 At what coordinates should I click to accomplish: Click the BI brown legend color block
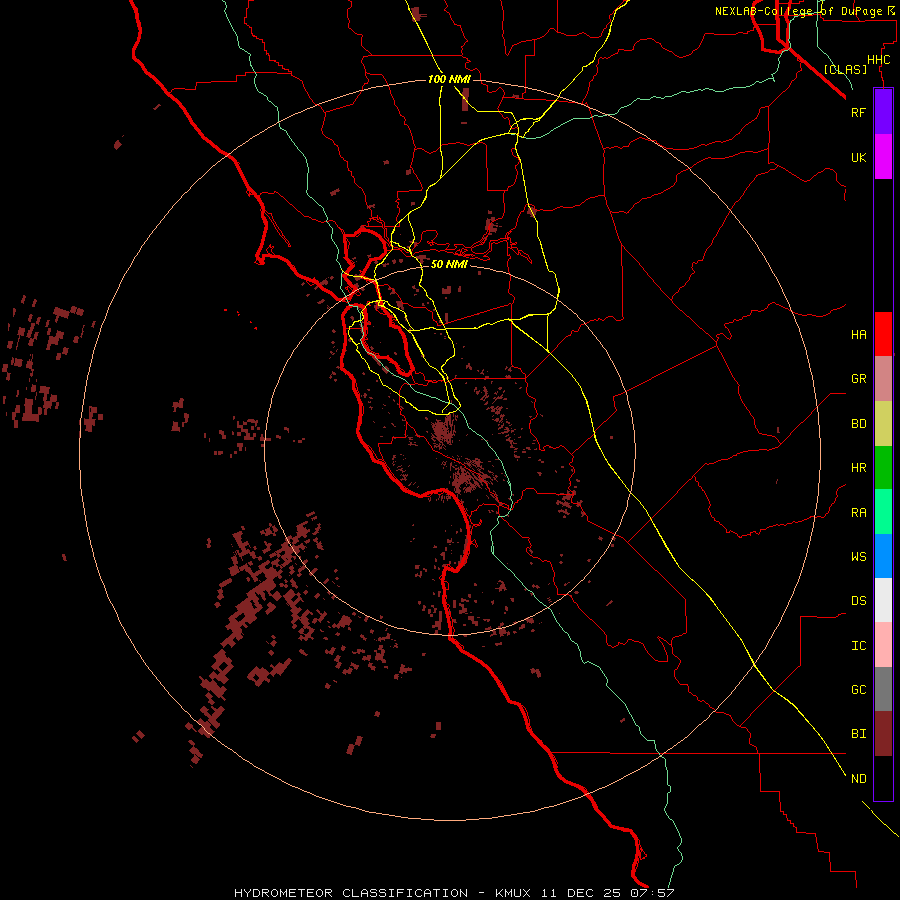pyautogui.click(x=883, y=734)
